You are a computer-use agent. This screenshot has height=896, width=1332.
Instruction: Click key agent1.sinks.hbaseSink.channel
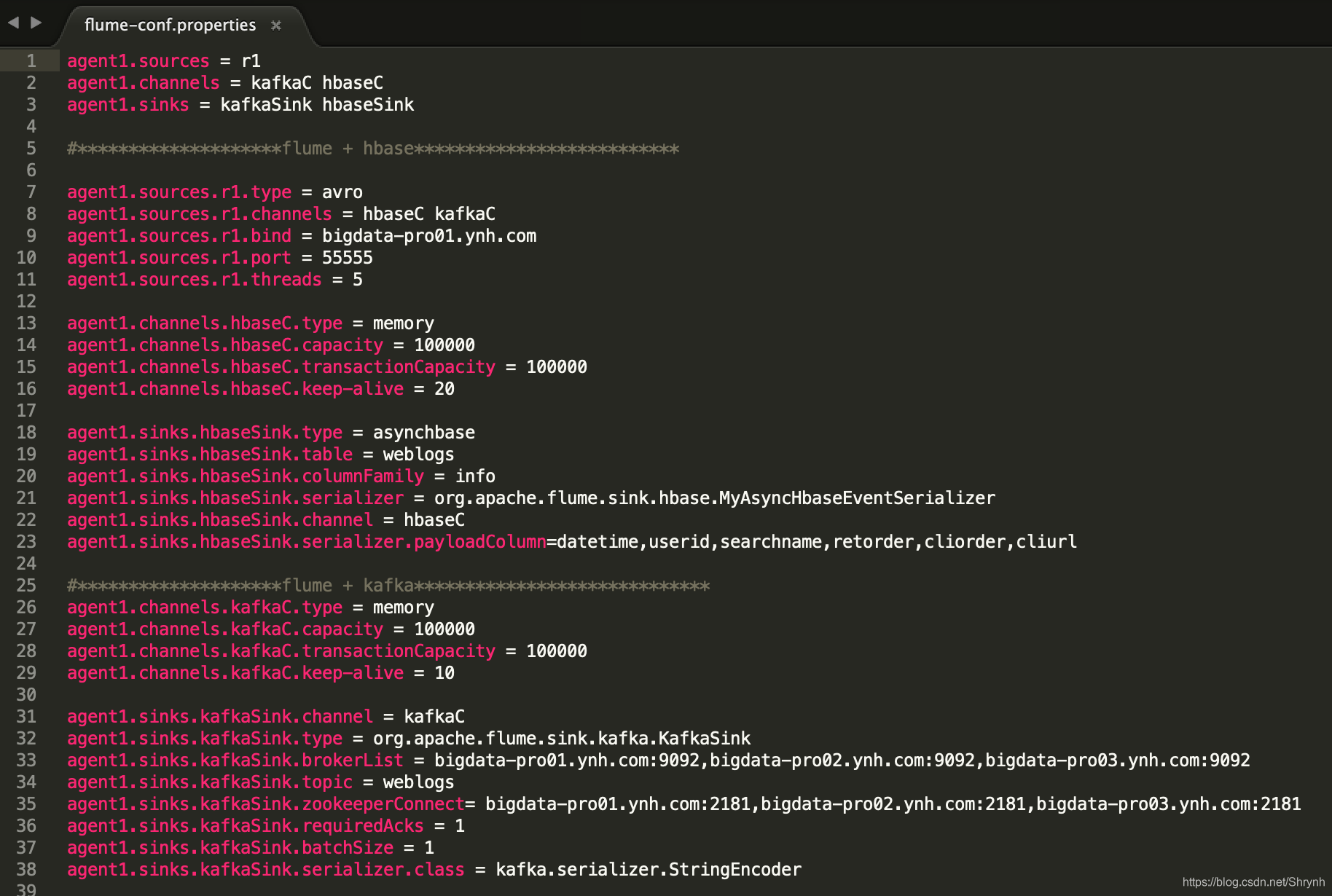(220, 519)
